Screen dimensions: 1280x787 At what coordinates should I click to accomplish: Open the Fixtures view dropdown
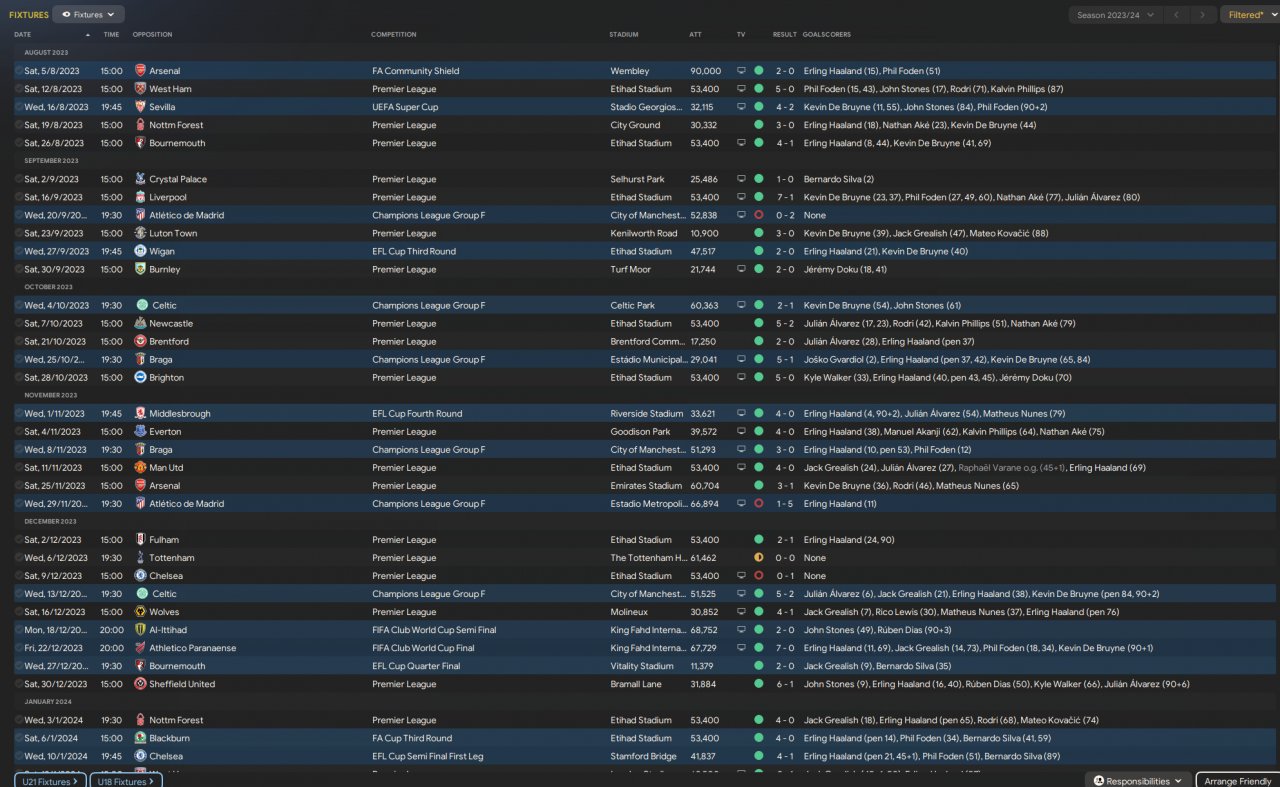[x=88, y=15]
